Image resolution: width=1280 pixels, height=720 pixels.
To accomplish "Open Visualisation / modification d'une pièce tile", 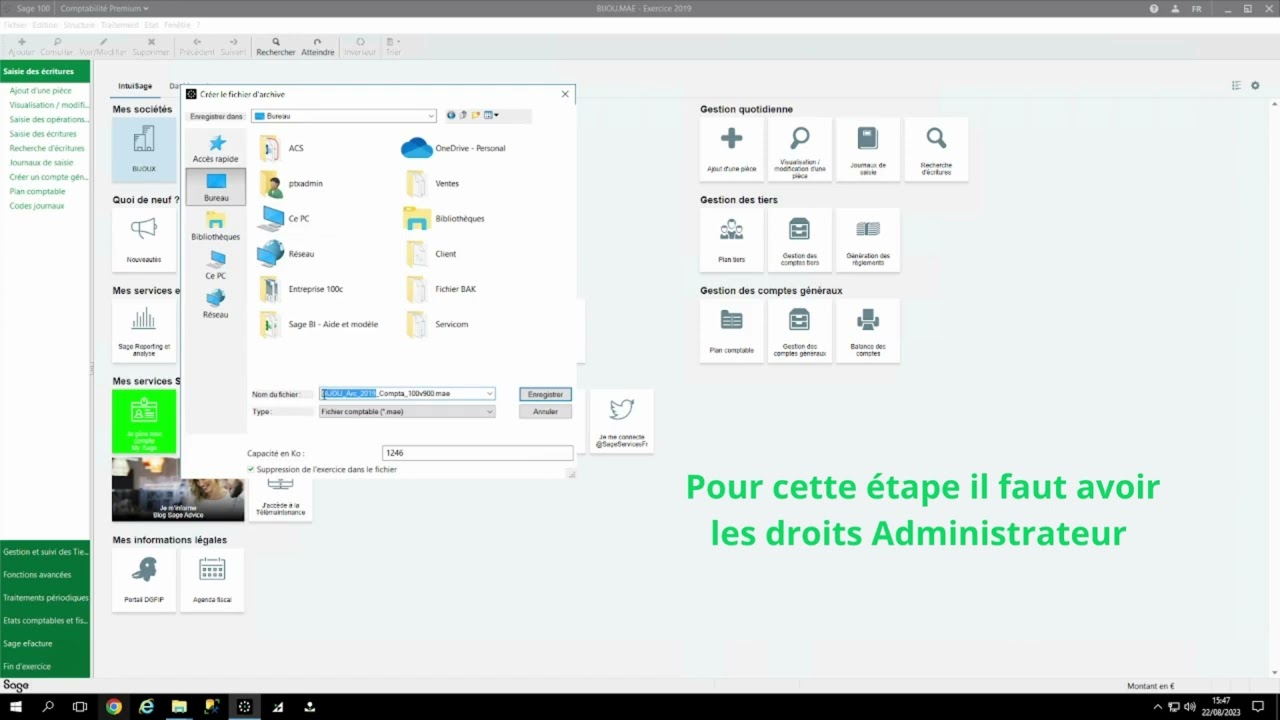I will [800, 149].
